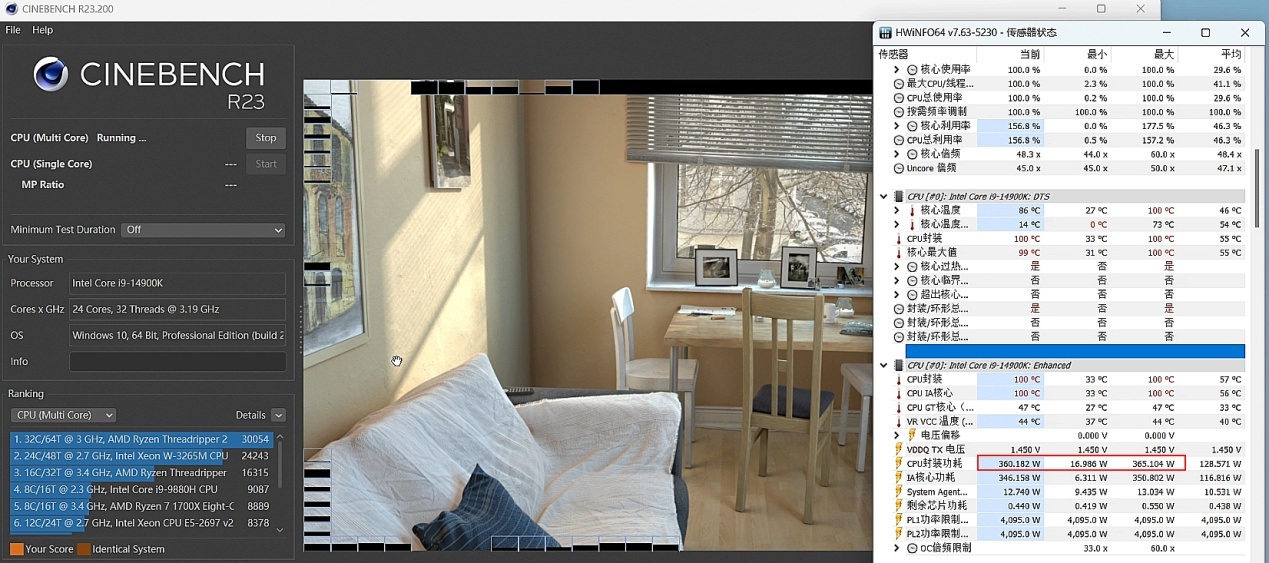Open the Help menu
The height and width of the screenshot is (563, 1269).
(x=42, y=30)
